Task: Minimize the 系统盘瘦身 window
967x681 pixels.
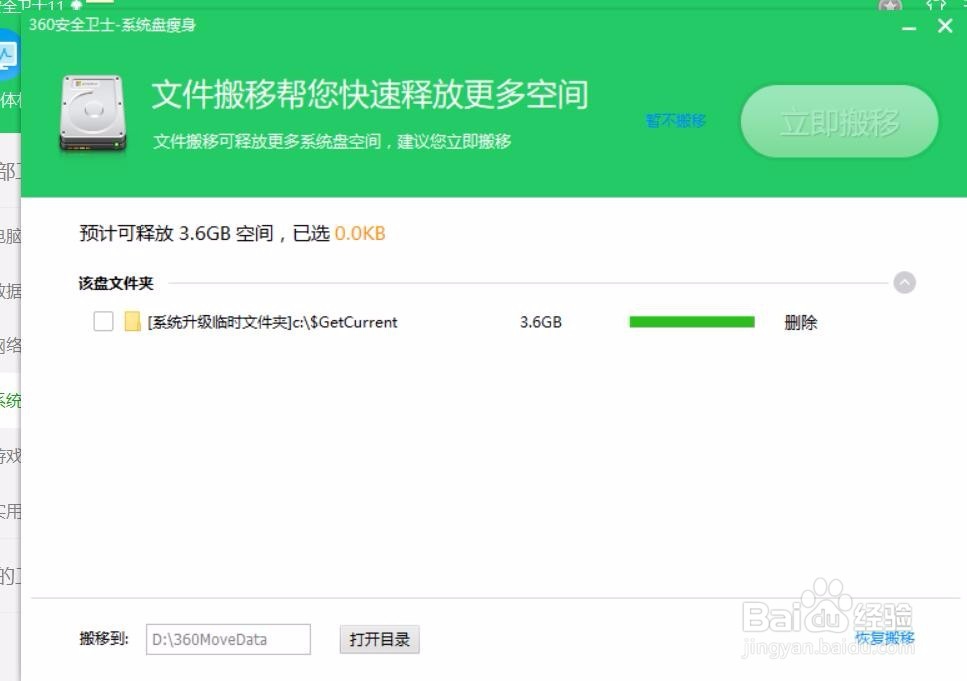Action: (x=908, y=28)
